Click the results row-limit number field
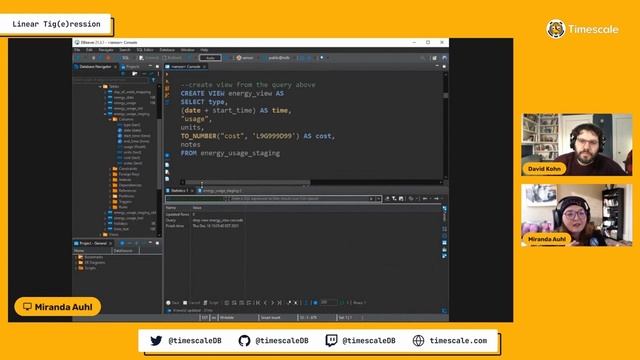The height and width of the screenshot is (360, 640). [x=328, y=302]
